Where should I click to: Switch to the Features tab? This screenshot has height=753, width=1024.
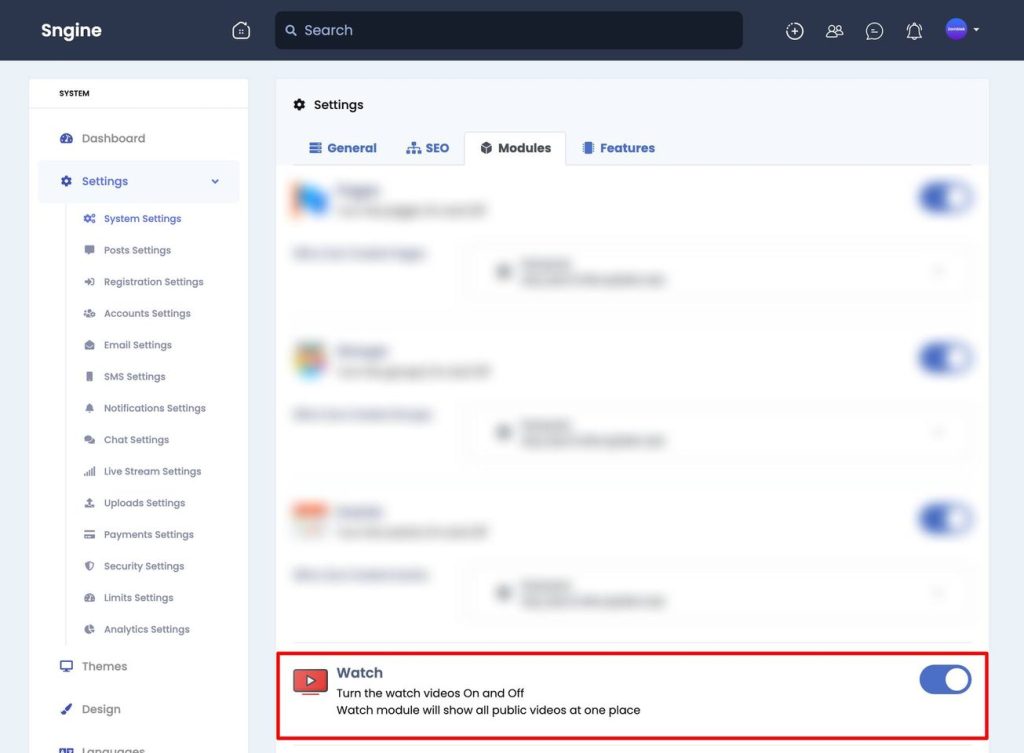point(618,148)
